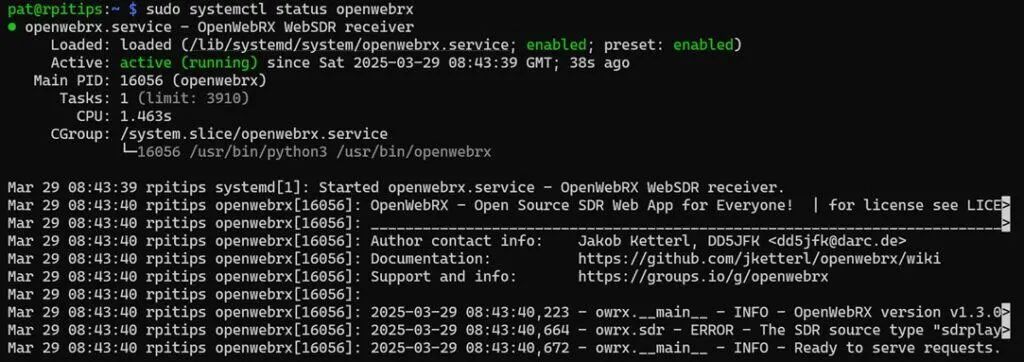This screenshot has width=1024, height=362.
Task: Click the Main PID value 16056 (openwebrx)
Action: click(193, 80)
